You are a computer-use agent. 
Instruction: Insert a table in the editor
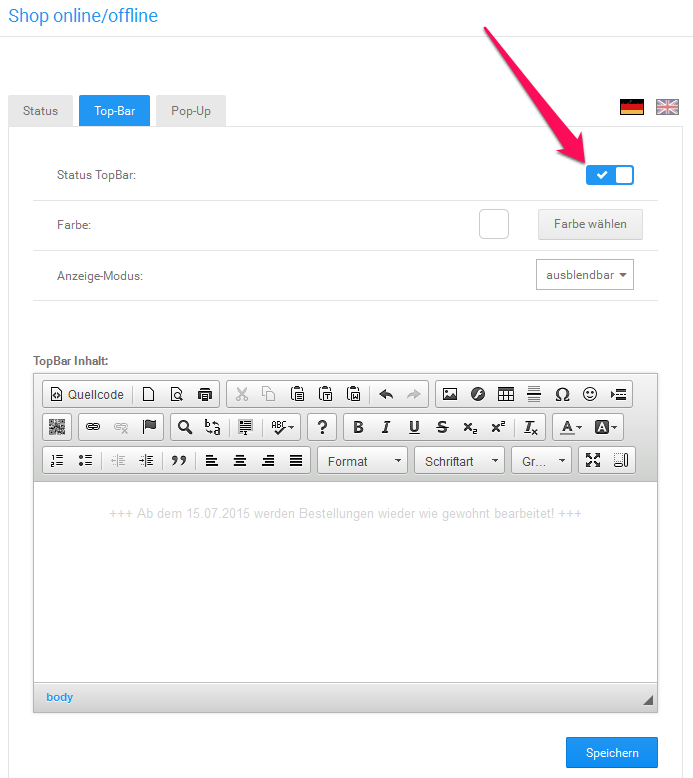(506, 394)
